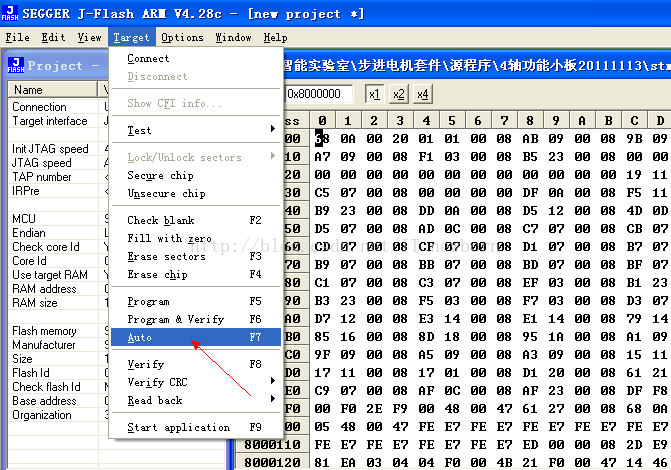This screenshot has width=671, height=470.
Task: Open the View menu
Action: pos(89,38)
